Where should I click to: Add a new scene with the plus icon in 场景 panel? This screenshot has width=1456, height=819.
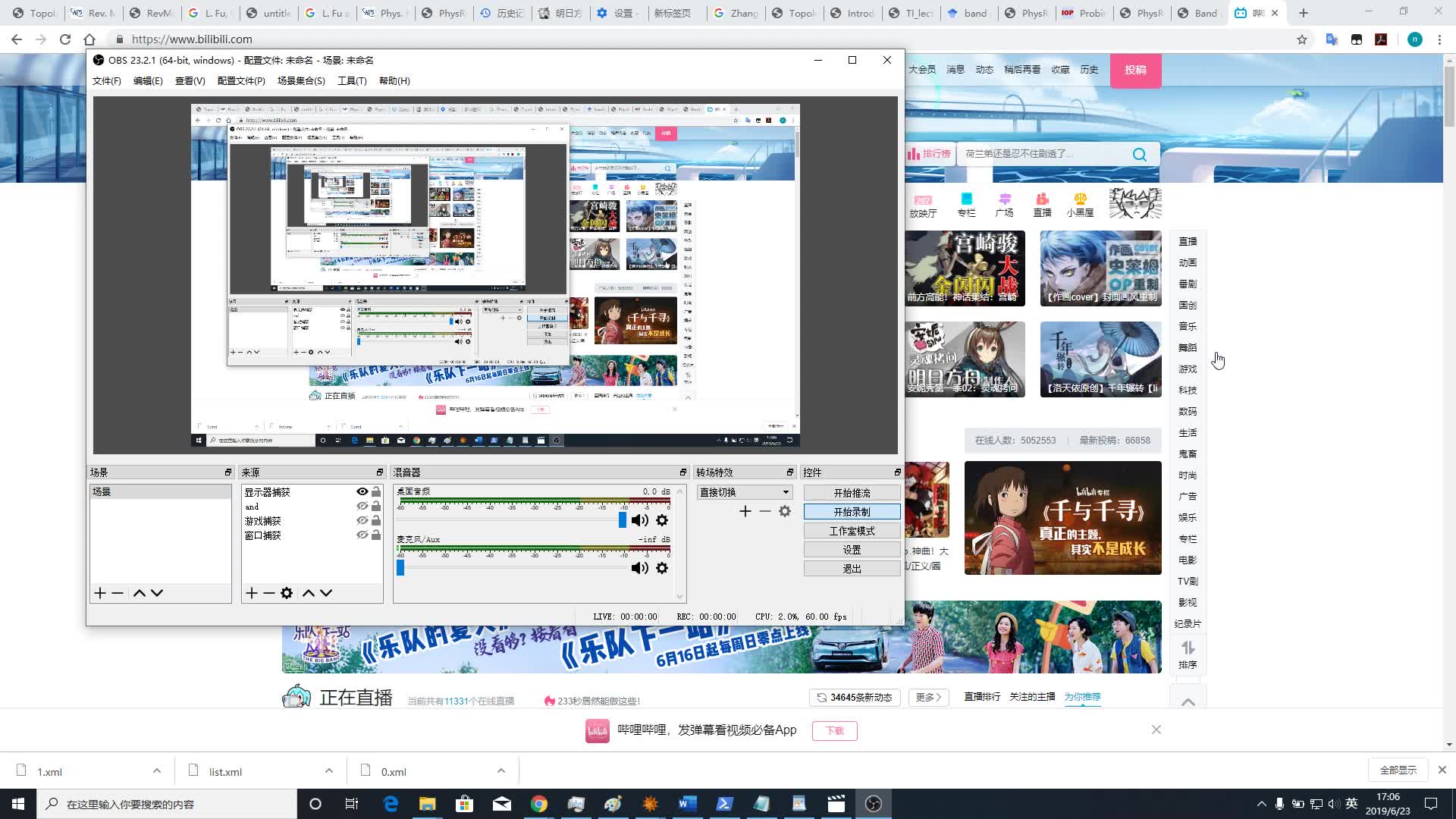tap(100, 593)
